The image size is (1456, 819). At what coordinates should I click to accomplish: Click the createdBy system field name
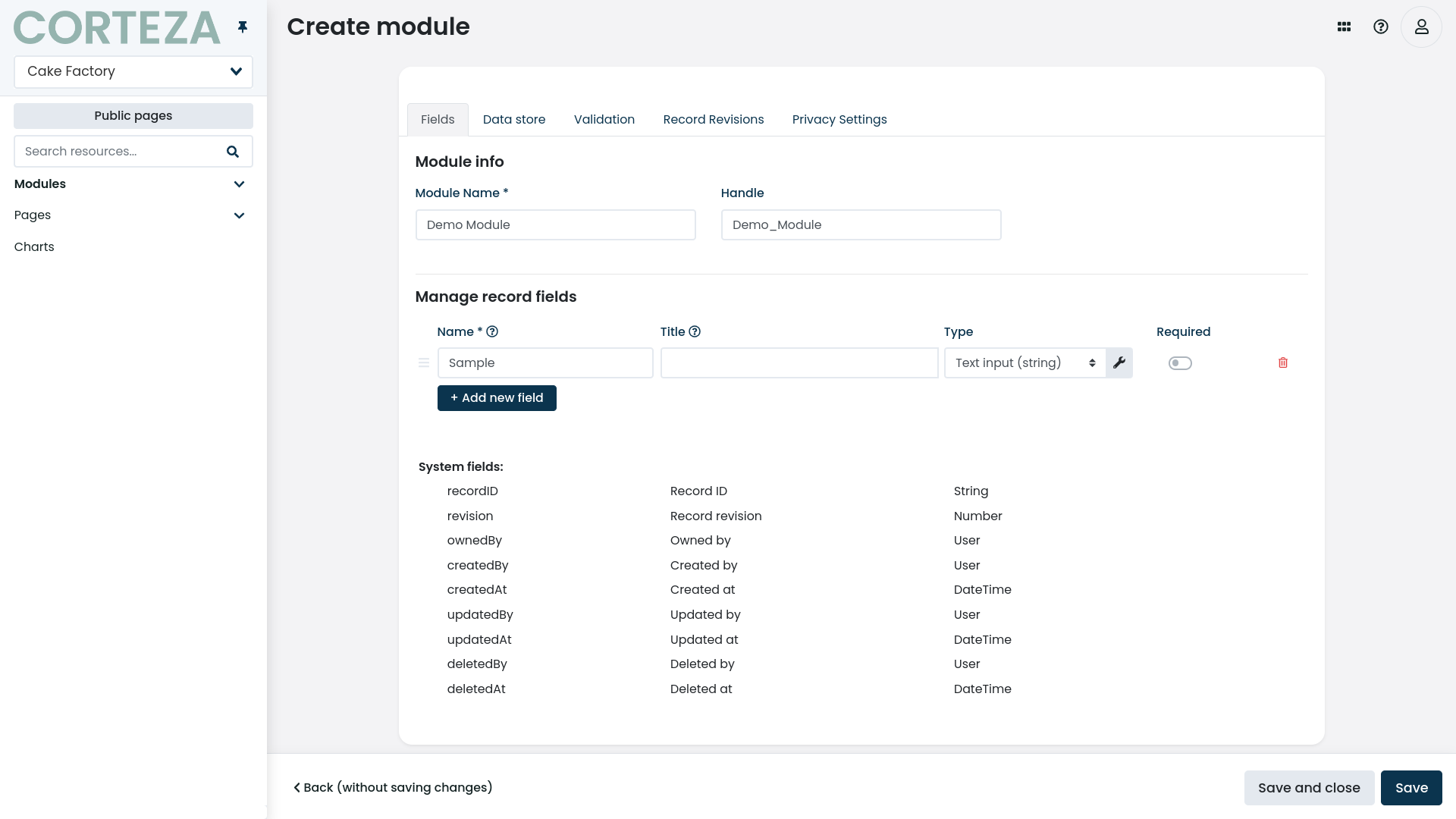478,566
